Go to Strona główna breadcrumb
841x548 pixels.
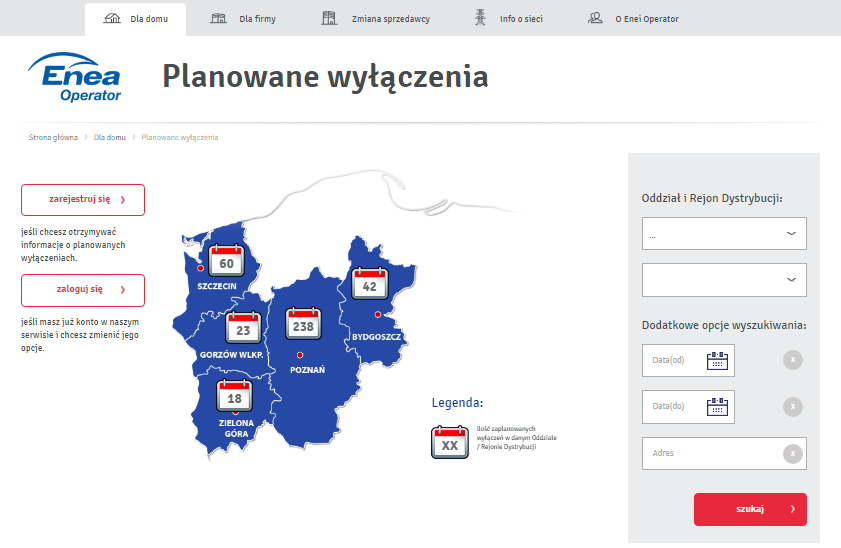[x=53, y=137]
